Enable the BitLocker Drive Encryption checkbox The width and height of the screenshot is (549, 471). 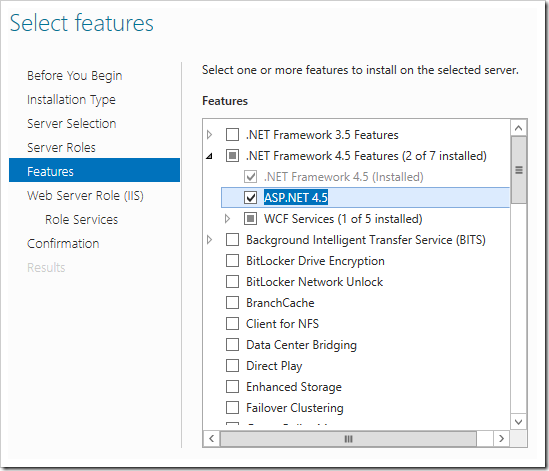(232, 261)
